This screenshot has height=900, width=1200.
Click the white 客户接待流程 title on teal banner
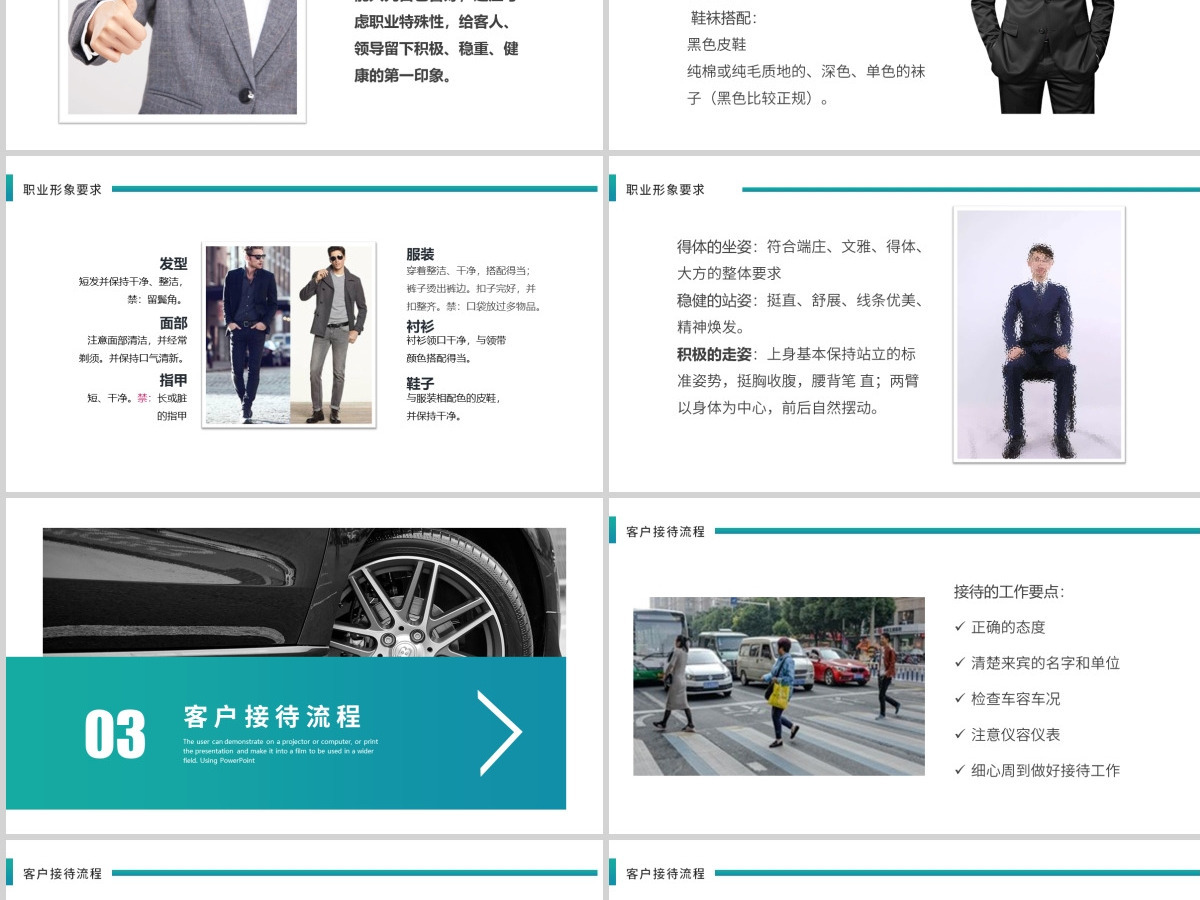pos(272,716)
